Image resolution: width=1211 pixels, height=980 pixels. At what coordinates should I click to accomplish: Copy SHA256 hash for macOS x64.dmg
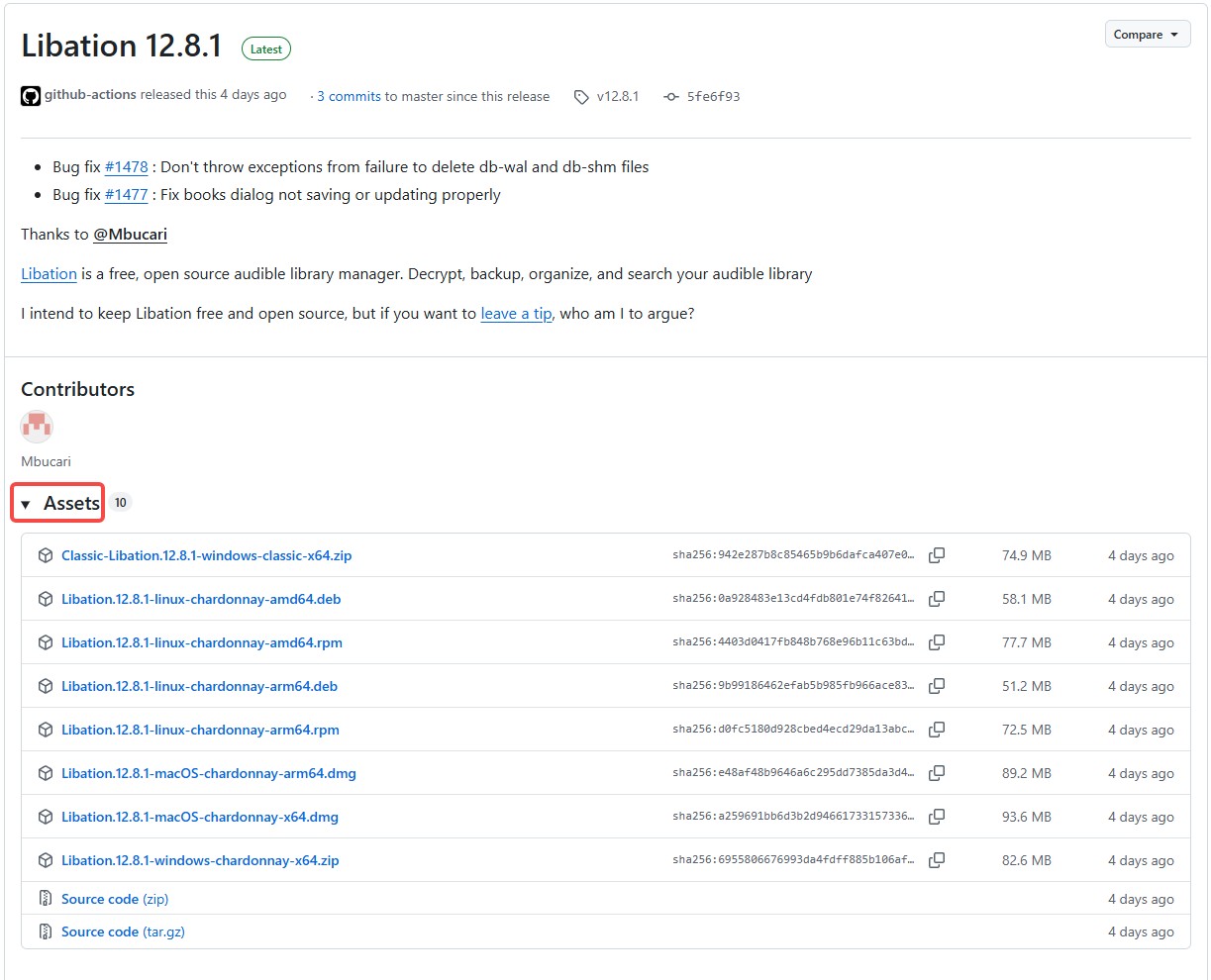click(936, 817)
